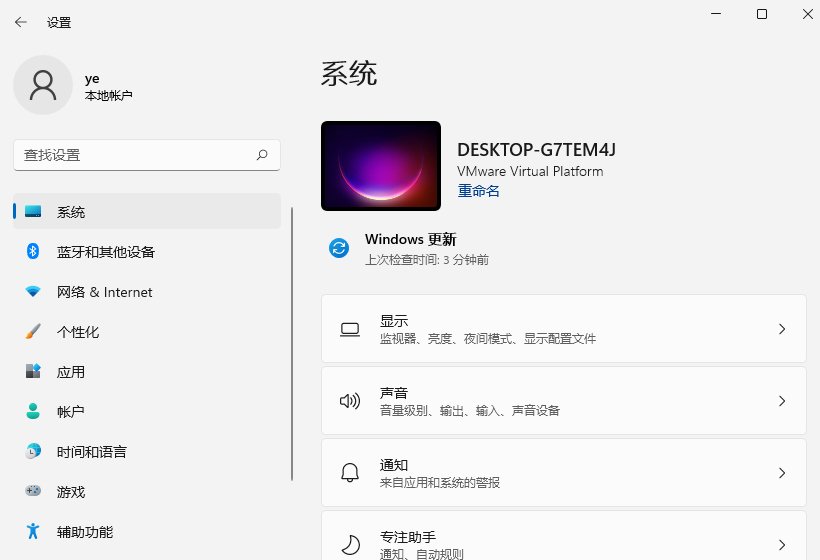Click the ye user profile avatar
820x560 pixels.
click(x=43, y=85)
